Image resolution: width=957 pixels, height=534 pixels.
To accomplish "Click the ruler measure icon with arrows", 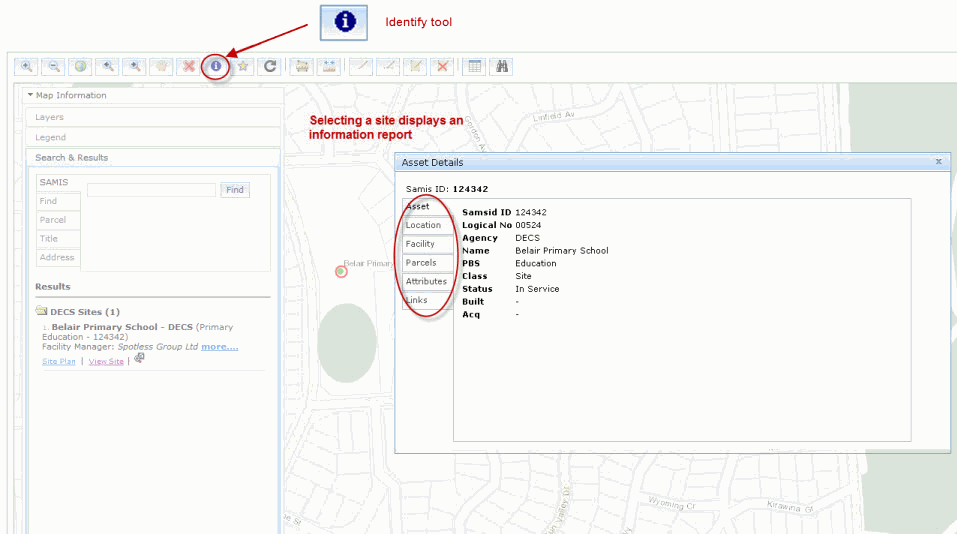I will pyautogui.click(x=329, y=66).
